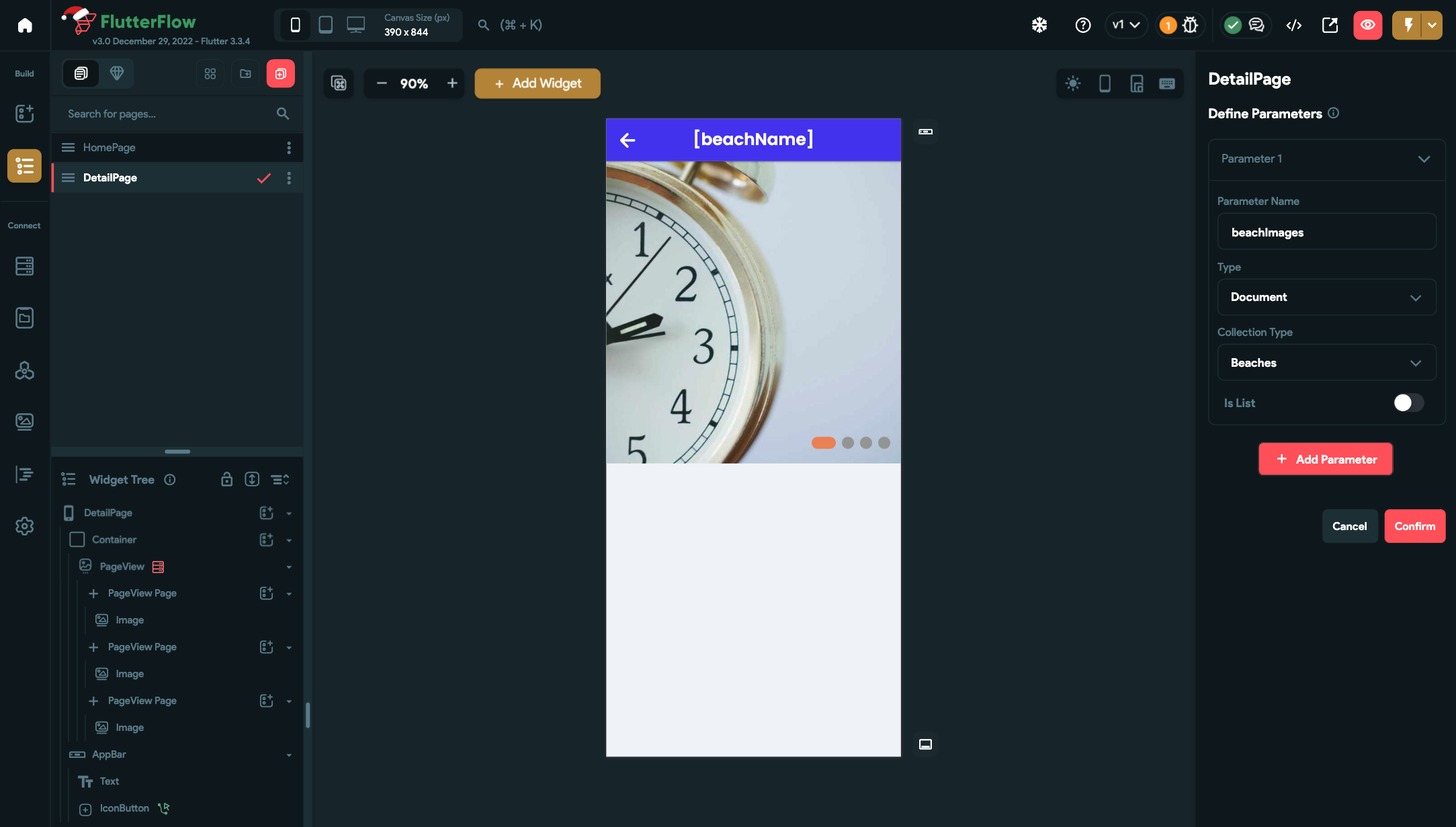
Task: Click the plus zoom-in control next to 90%
Action: [452, 83]
